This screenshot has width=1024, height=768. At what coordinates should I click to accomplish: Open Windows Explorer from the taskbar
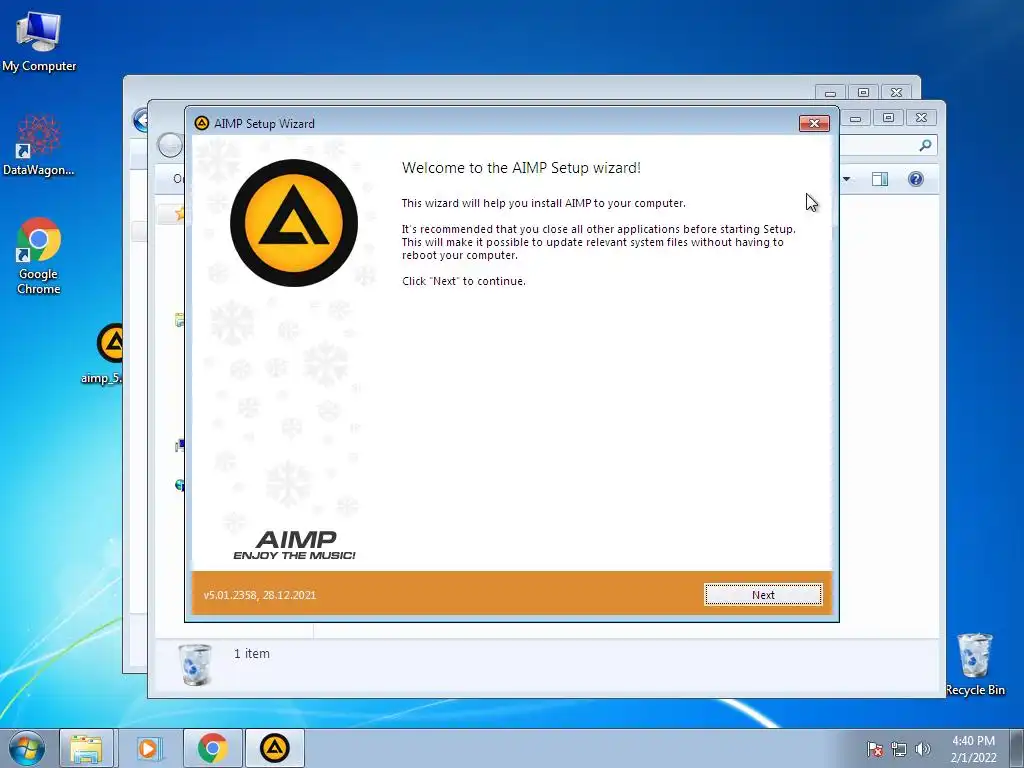point(86,748)
